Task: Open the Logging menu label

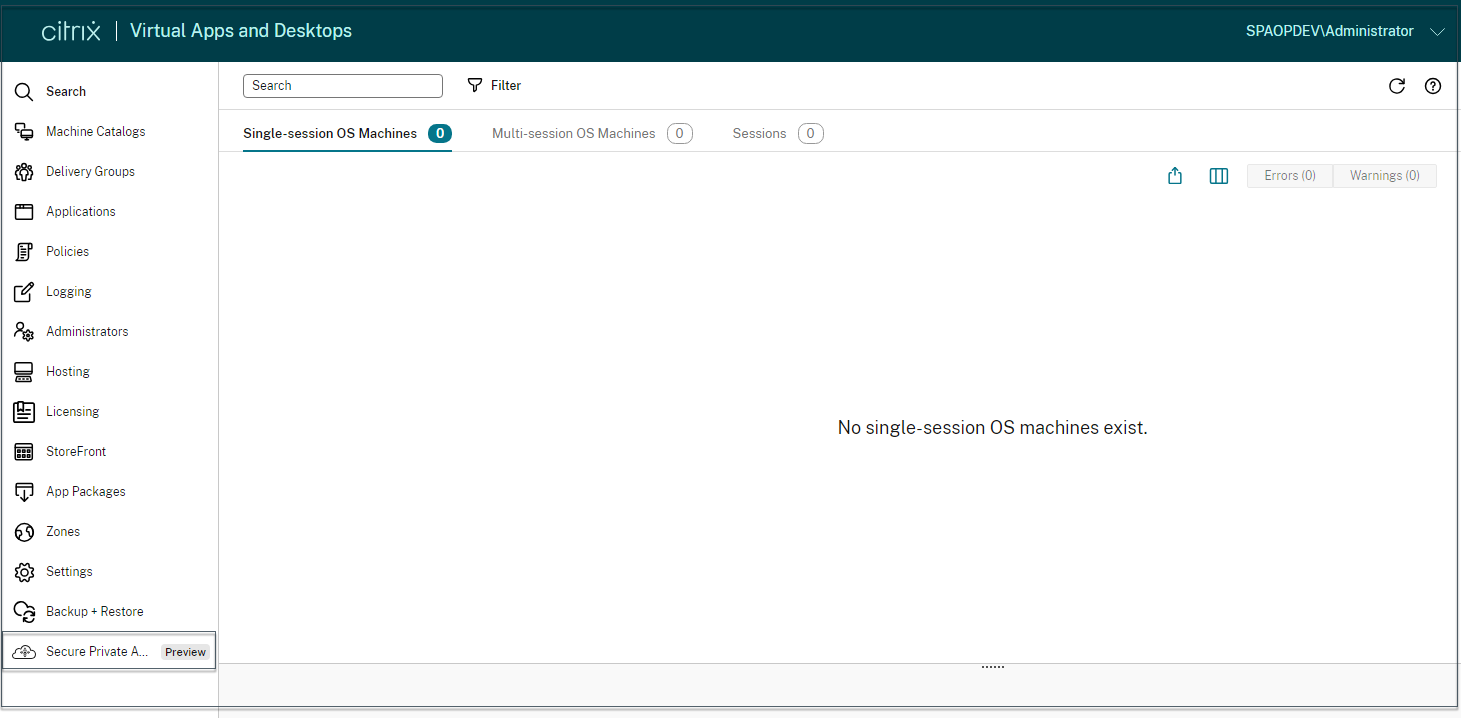Action: [69, 292]
